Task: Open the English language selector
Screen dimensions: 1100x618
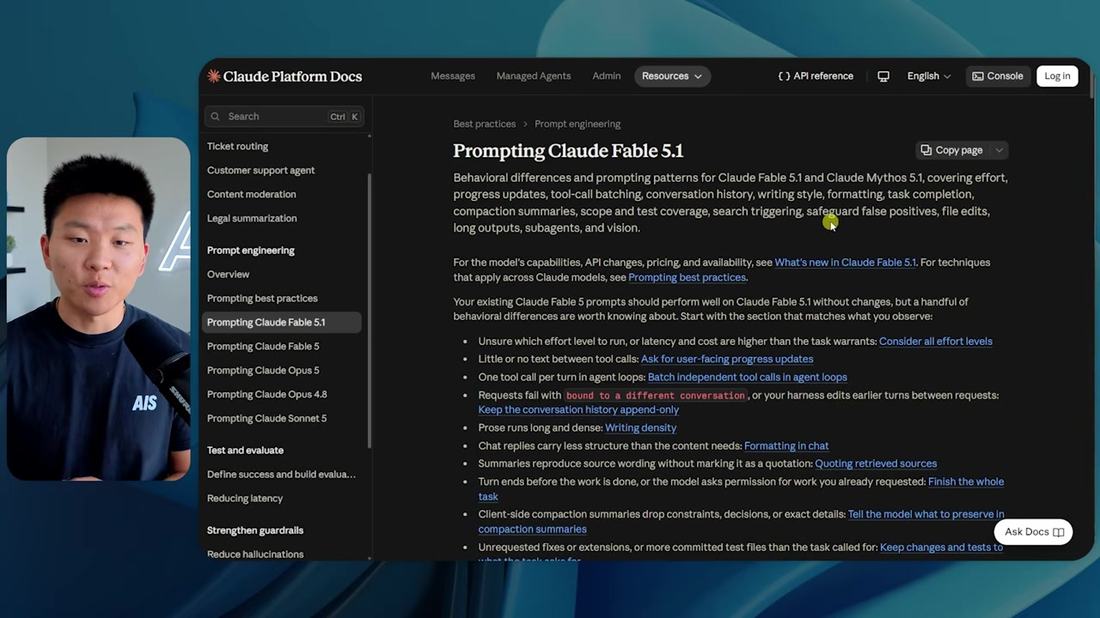Action: (929, 76)
